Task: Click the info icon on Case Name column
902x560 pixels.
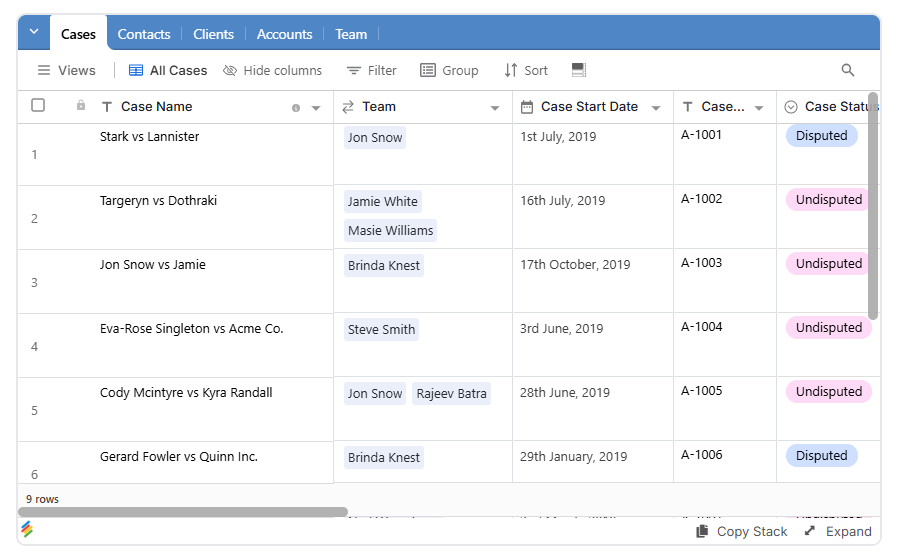Action: 296,108
